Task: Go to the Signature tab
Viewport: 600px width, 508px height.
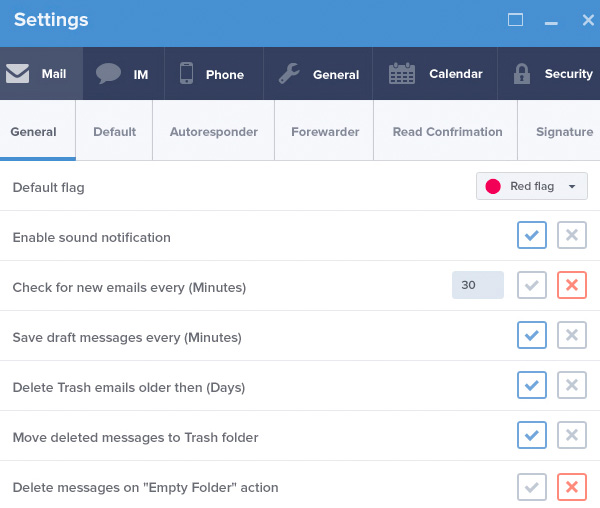Action: pos(564,132)
